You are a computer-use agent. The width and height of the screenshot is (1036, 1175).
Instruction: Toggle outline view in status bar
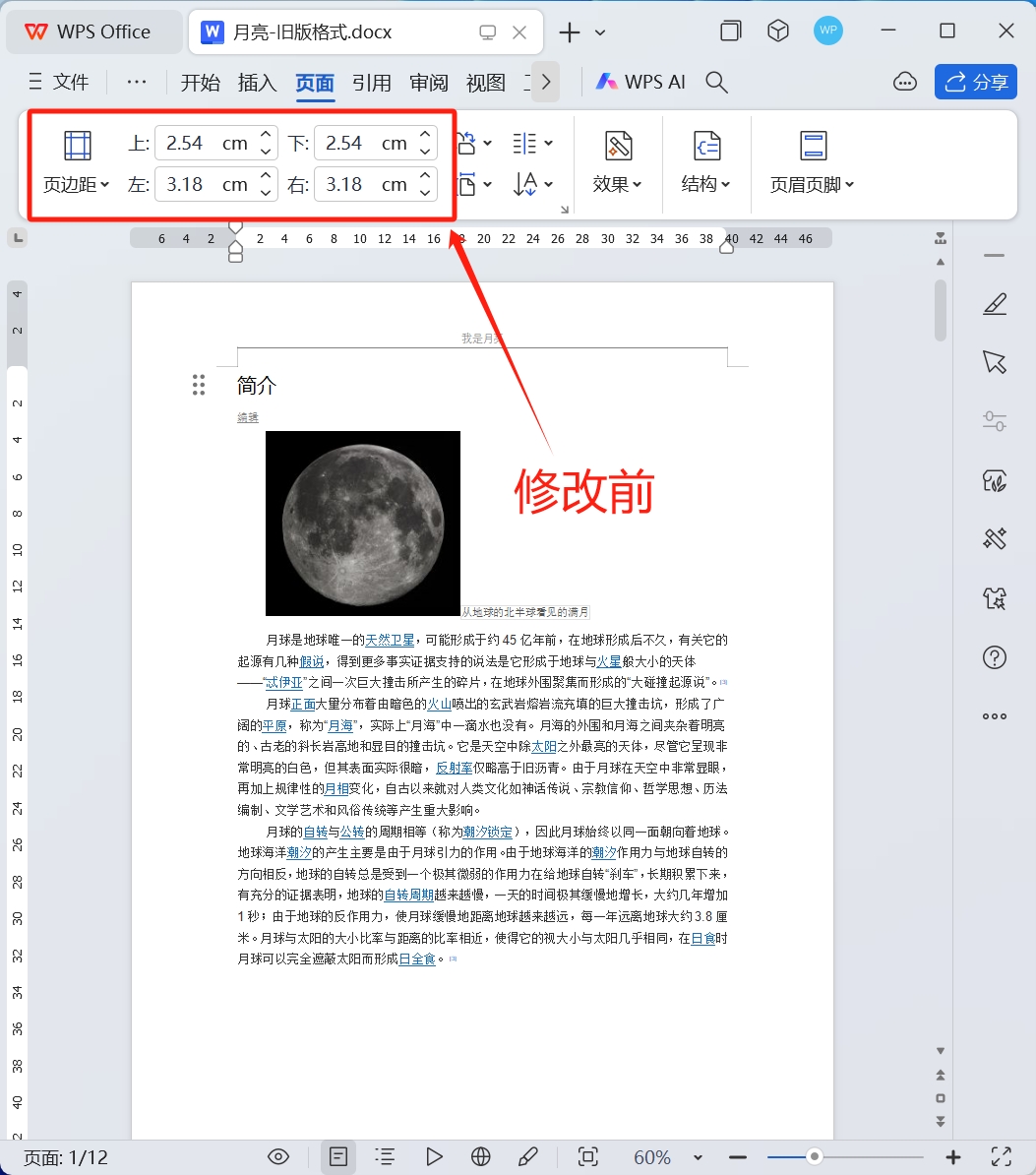pos(386,1157)
